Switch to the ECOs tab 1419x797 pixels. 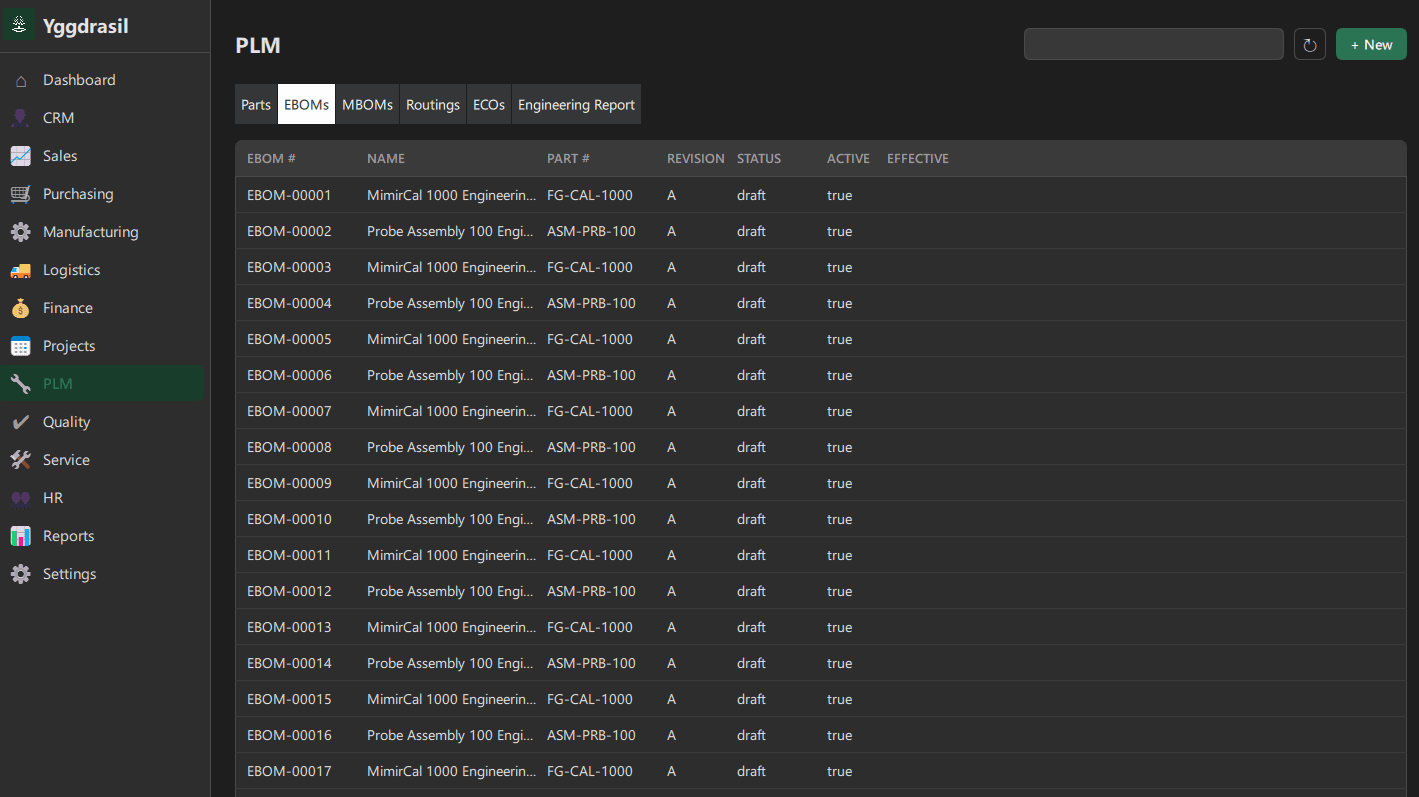pos(488,104)
